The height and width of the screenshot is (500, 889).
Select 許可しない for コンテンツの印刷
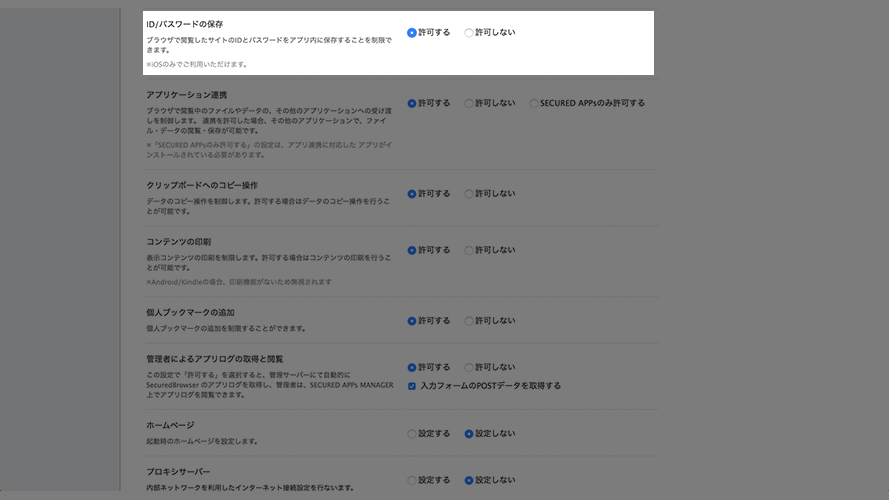(x=469, y=251)
